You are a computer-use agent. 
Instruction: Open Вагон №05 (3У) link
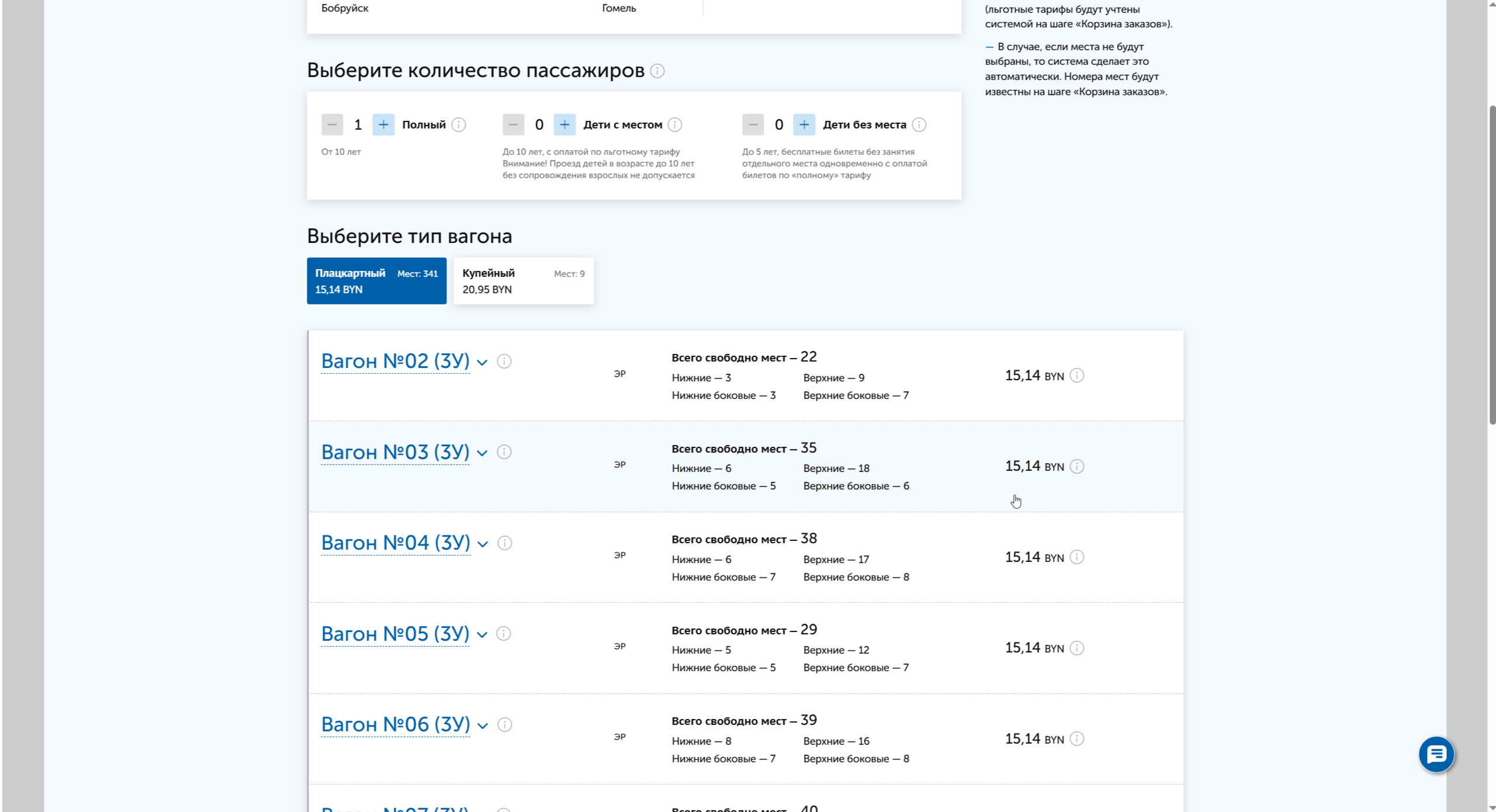(x=396, y=634)
